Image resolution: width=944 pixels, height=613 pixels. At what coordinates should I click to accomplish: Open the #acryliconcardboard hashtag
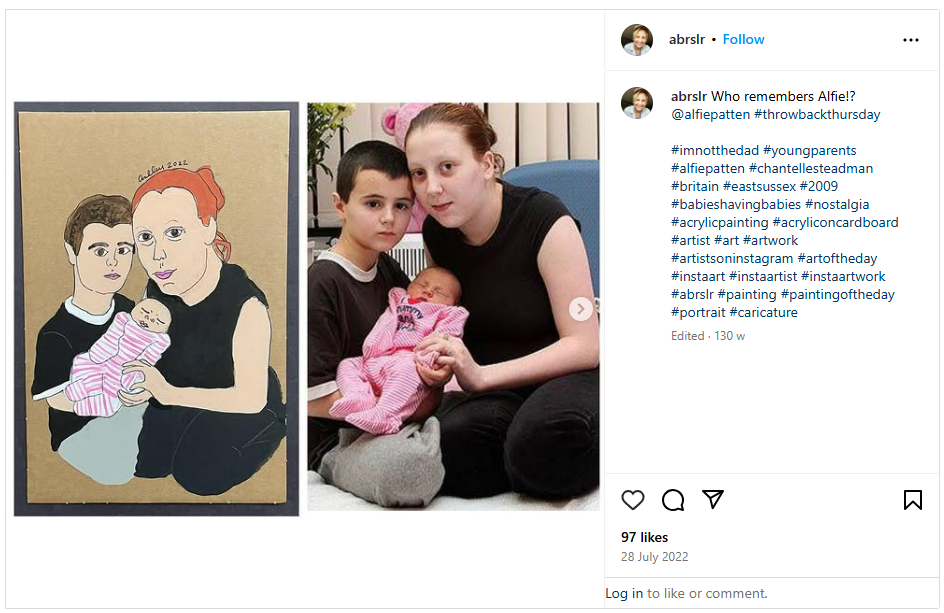point(836,222)
